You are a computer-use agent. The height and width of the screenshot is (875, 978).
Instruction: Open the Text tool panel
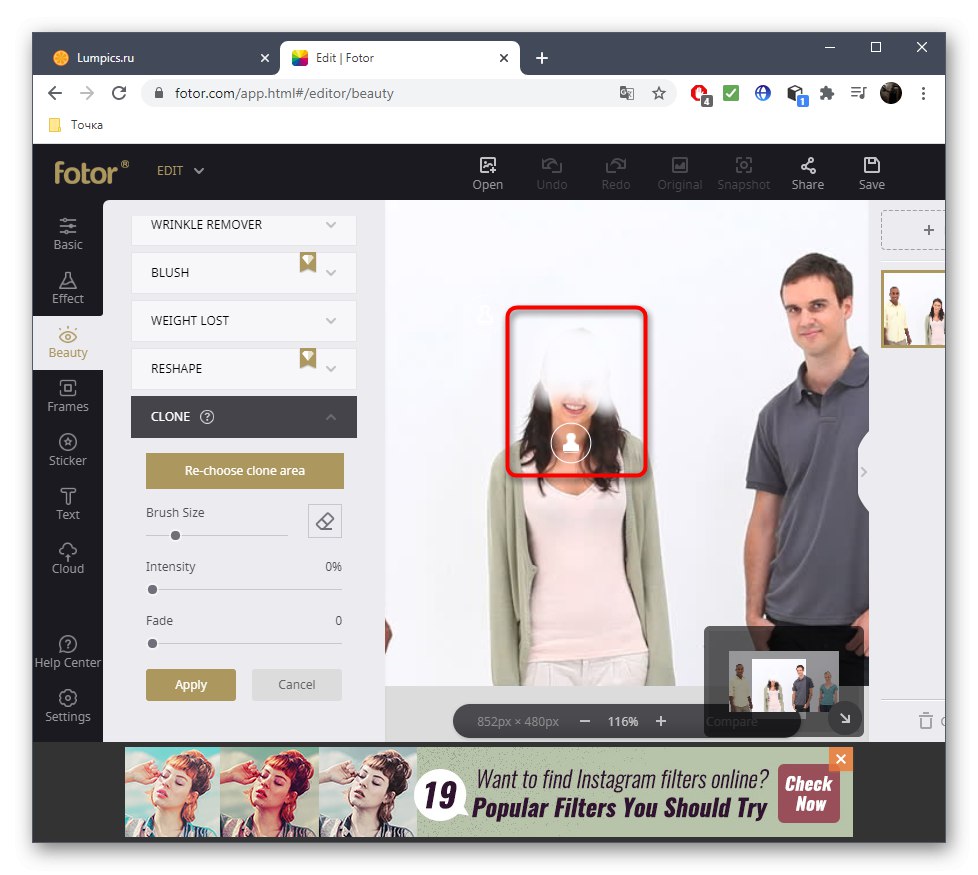[67, 504]
